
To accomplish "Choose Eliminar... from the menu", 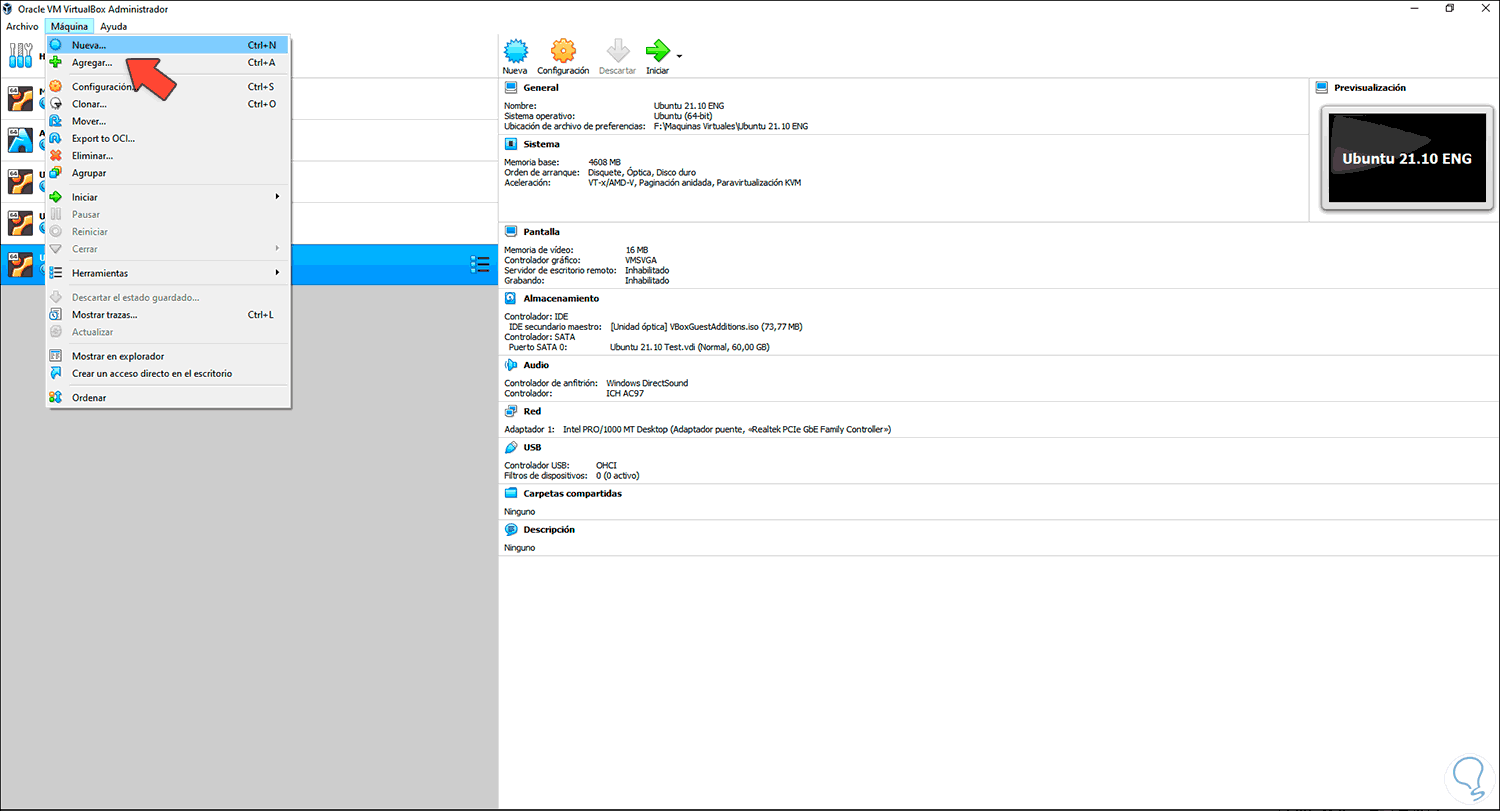I will pyautogui.click(x=168, y=155).
